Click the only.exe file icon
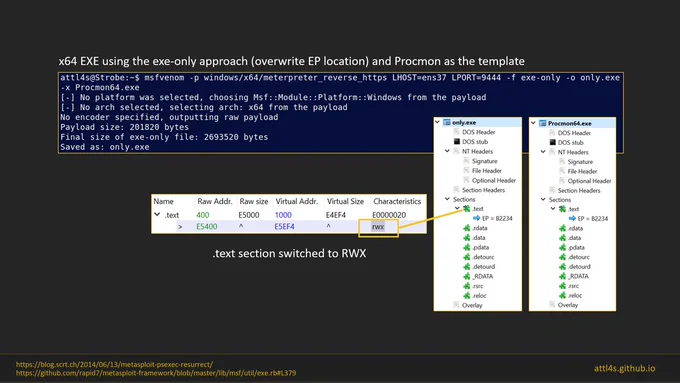The width and height of the screenshot is (680, 383). (447, 122)
